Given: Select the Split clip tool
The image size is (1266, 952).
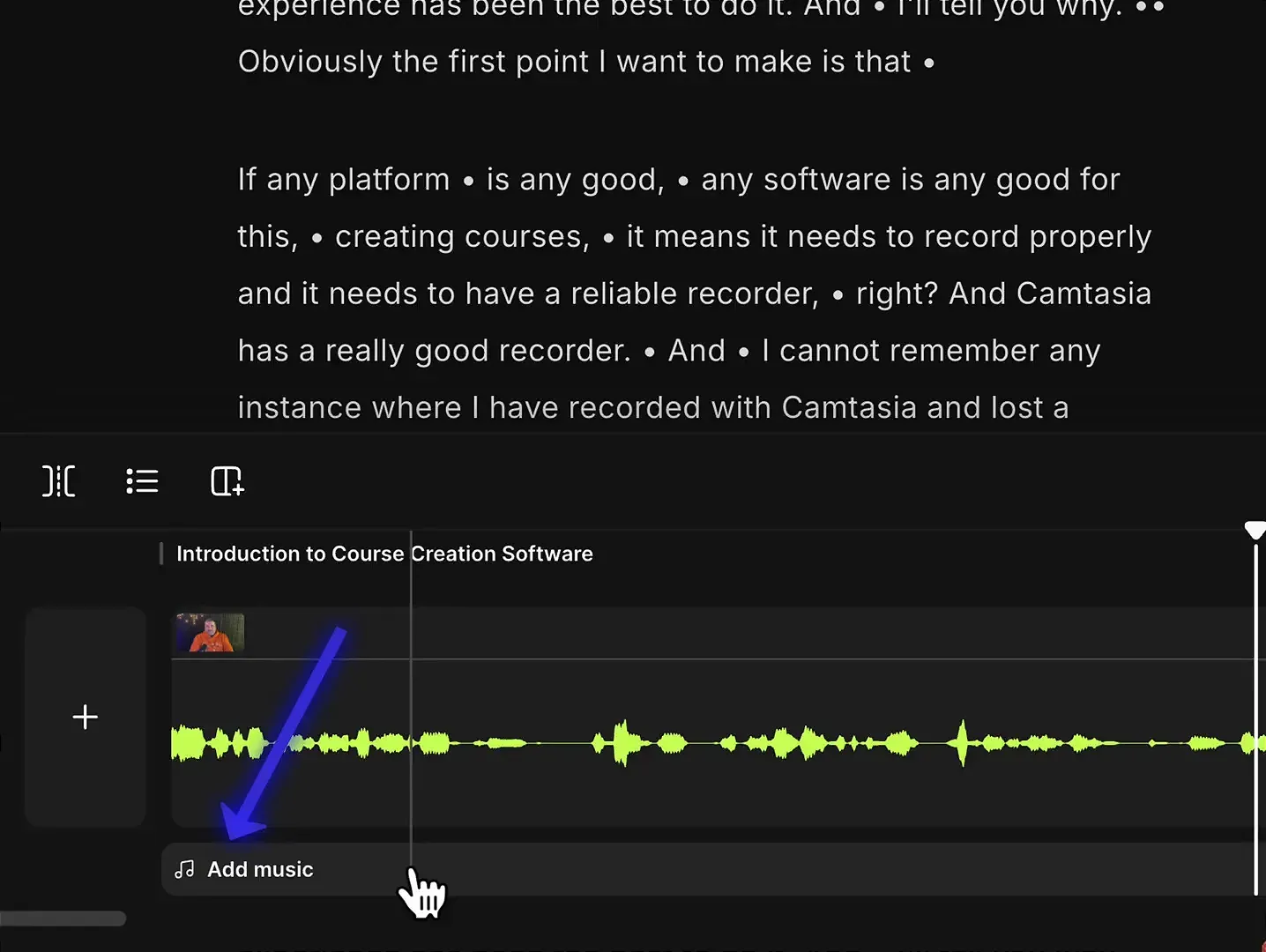Looking at the screenshot, I should pos(58,481).
